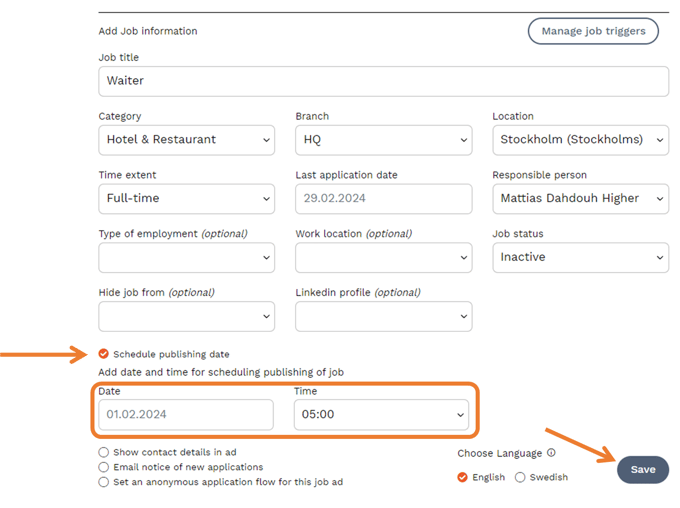Image resolution: width=680 pixels, height=508 pixels.
Task: Set an anonymous application flow option
Action: (x=104, y=482)
